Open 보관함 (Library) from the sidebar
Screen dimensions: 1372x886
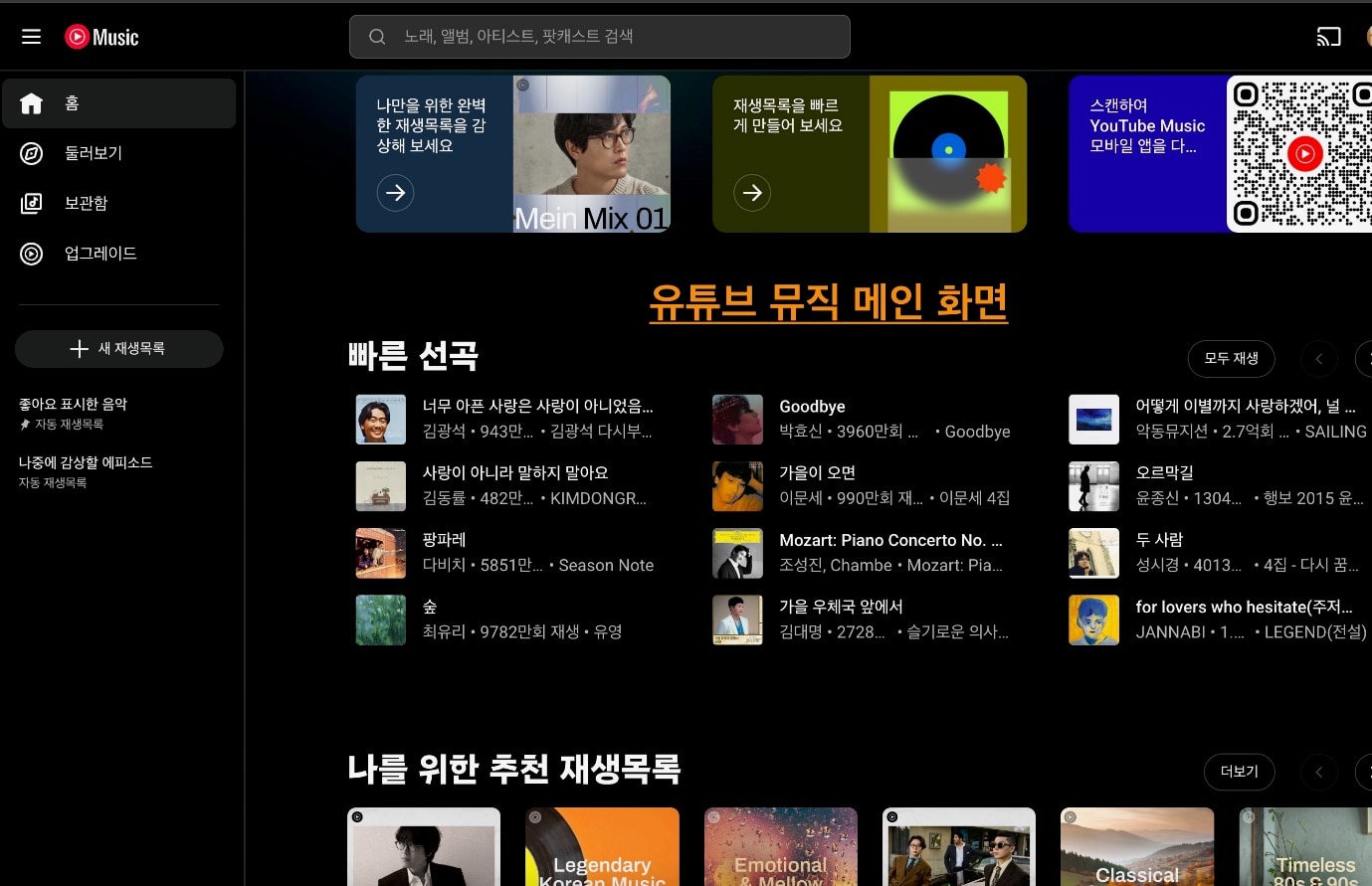coord(31,203)
